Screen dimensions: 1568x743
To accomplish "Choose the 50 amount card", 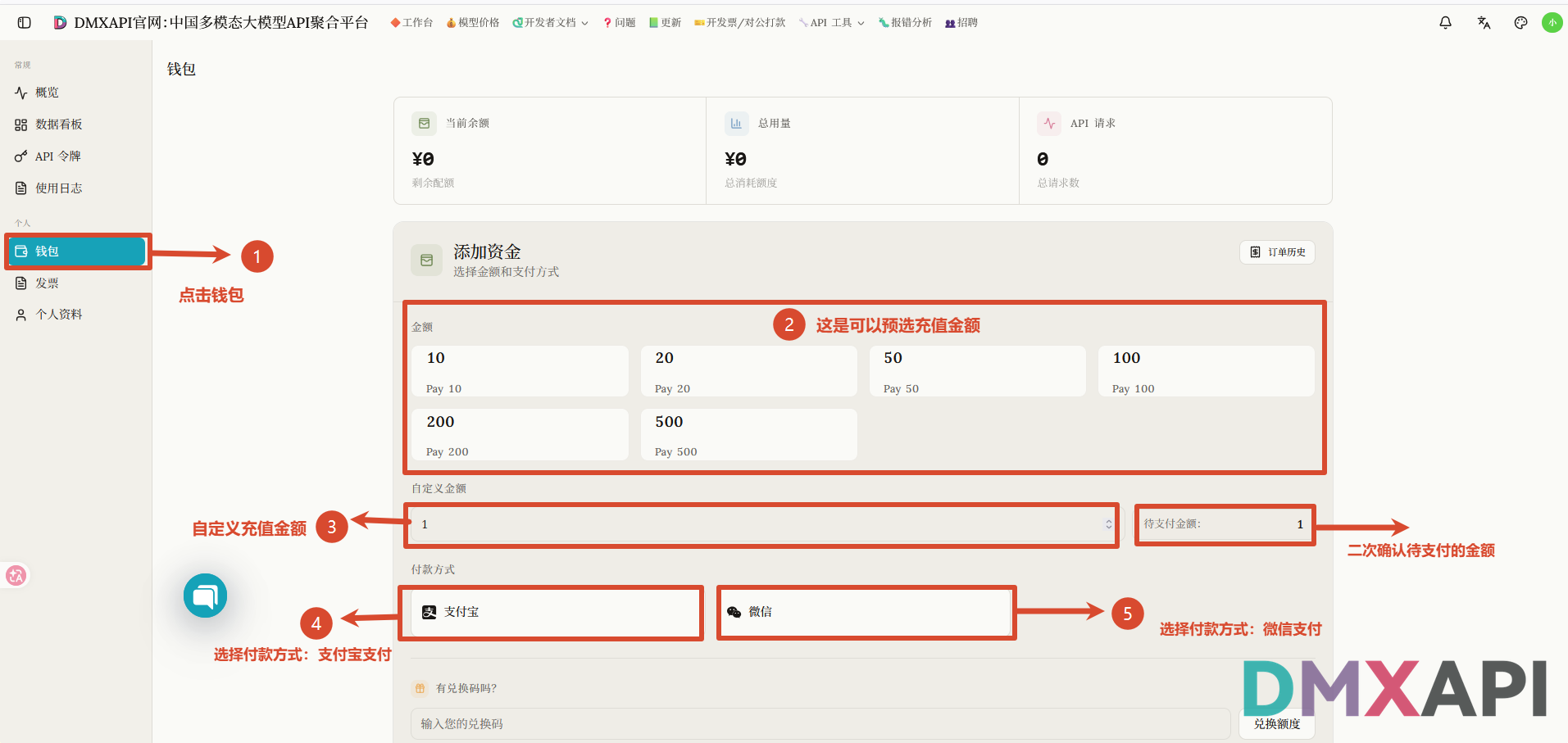I will (977, 371).
